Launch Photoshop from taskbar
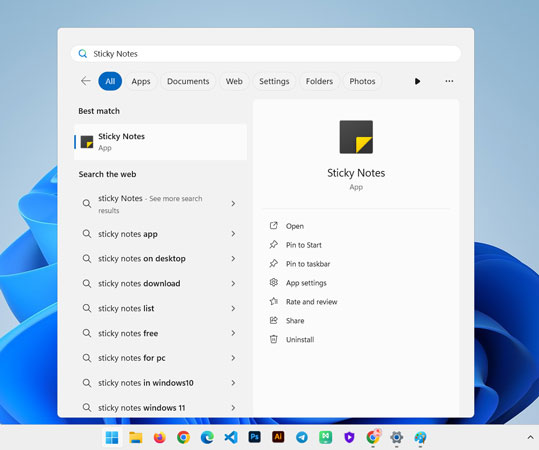539x450 pixels. point(254,437)
